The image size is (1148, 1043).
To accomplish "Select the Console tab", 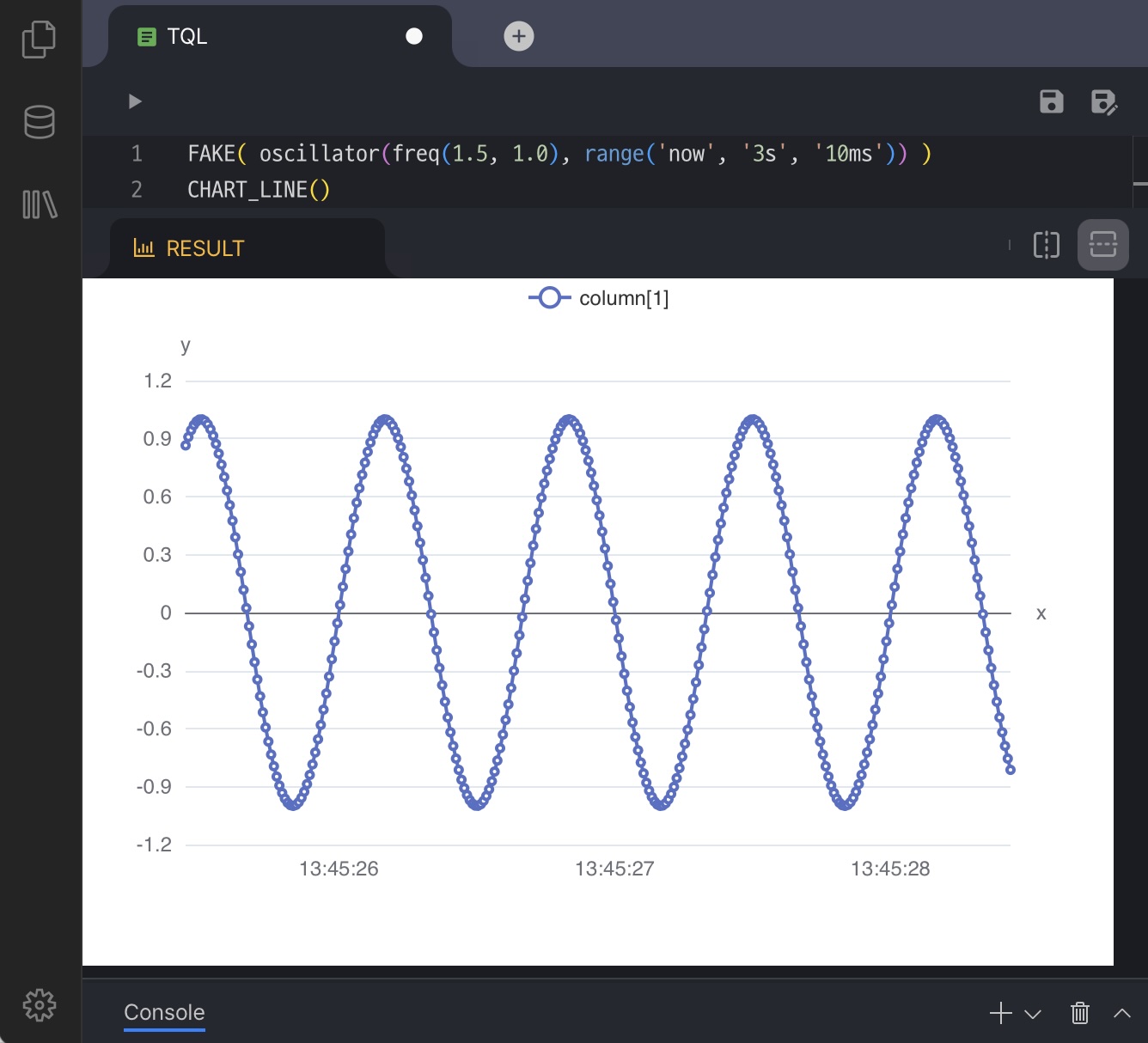I will [x=164, y=1012].
